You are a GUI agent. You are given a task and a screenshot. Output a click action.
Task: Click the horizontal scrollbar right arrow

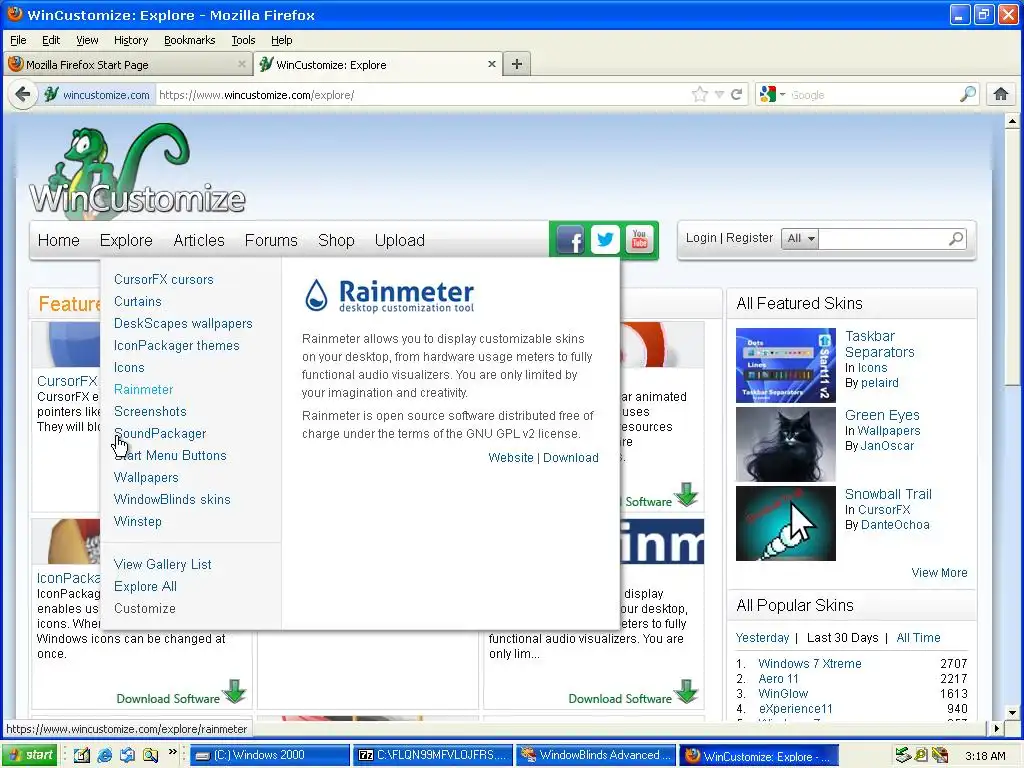(997, 728)
